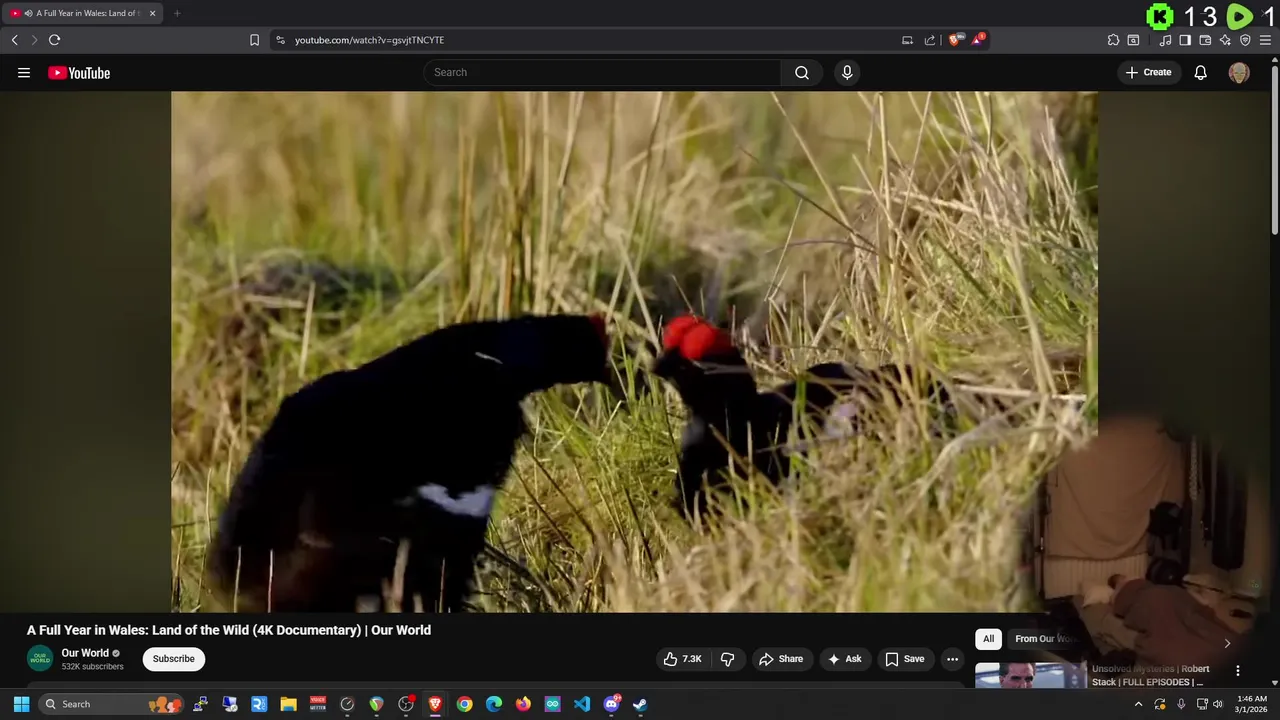
Task: Click the video title text
Action: [229, 630]
